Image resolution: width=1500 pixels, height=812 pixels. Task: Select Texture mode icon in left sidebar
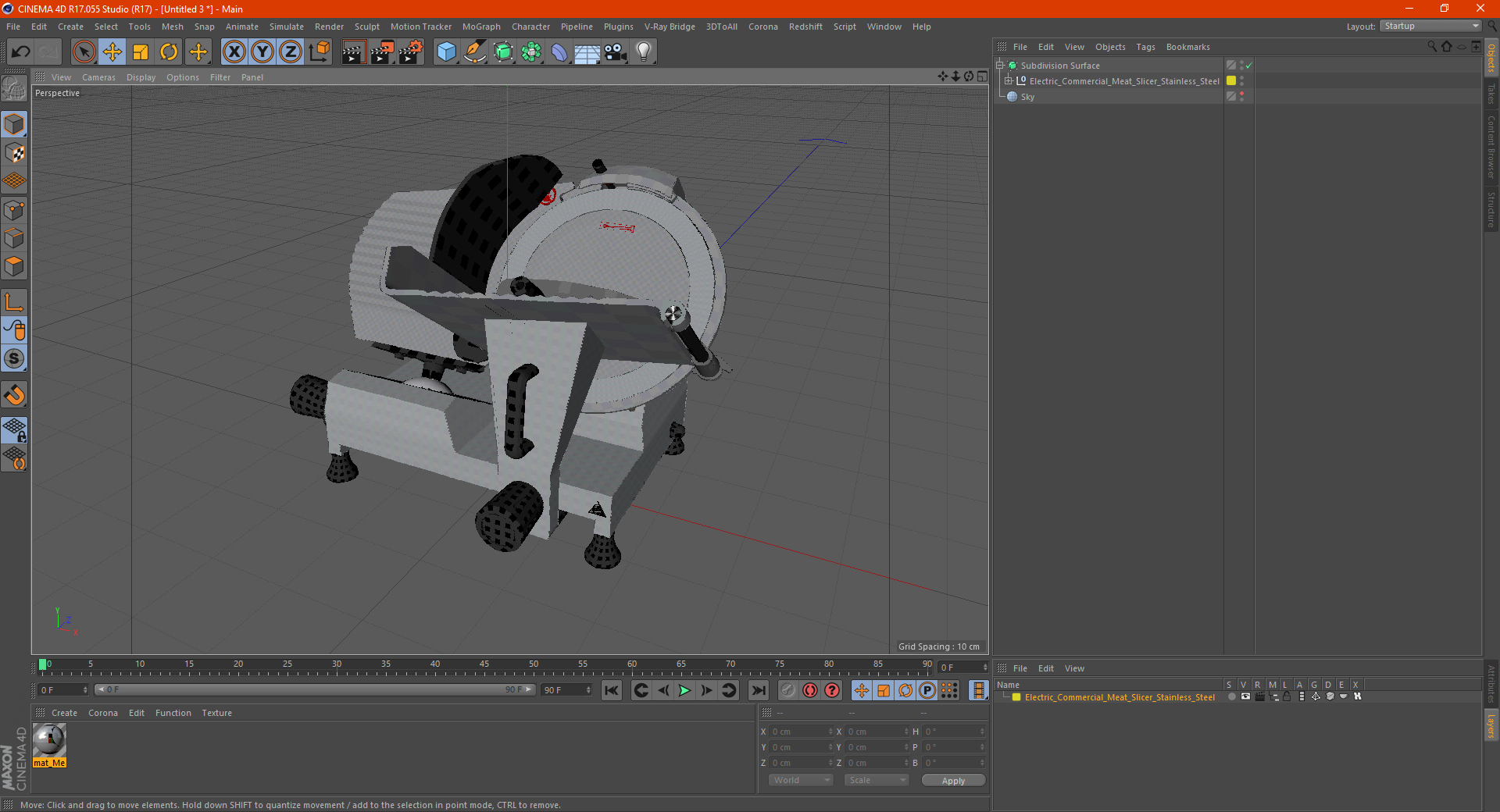14,153
